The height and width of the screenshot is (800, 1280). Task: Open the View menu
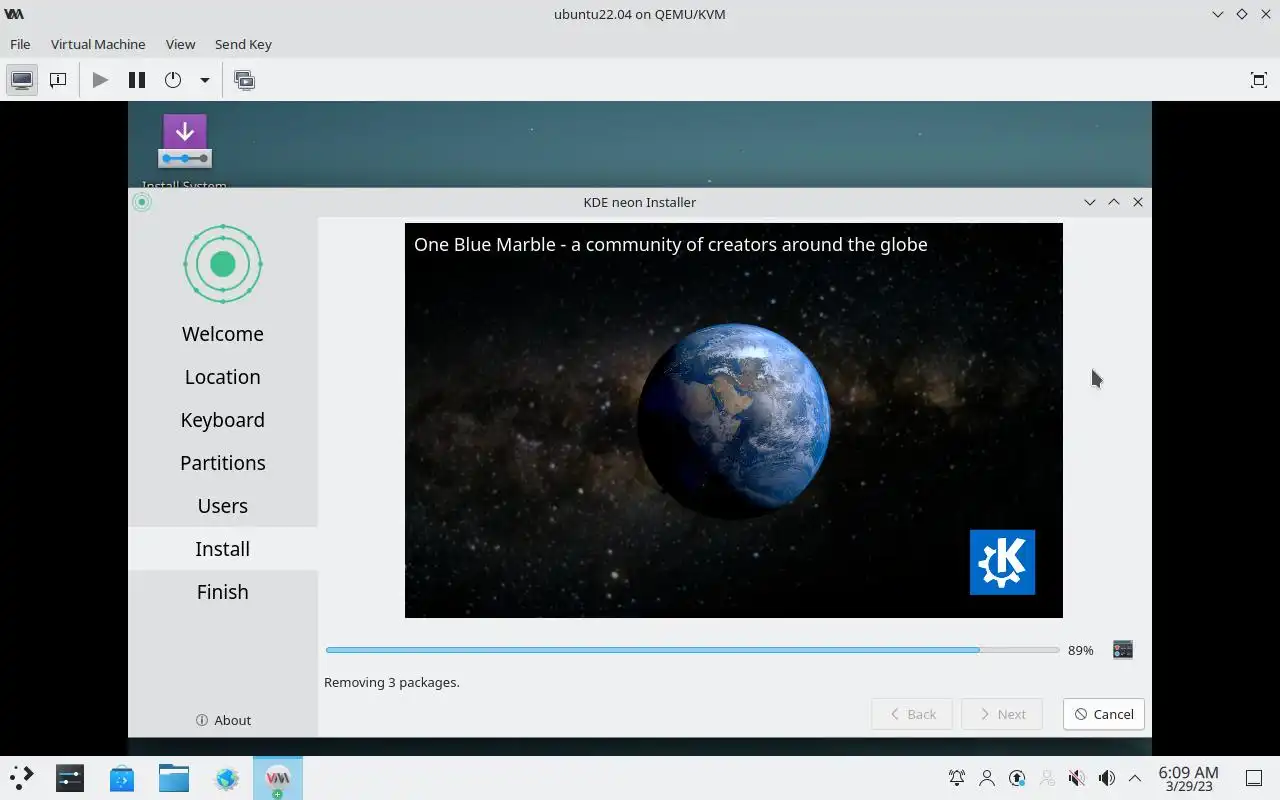[180, 44]
